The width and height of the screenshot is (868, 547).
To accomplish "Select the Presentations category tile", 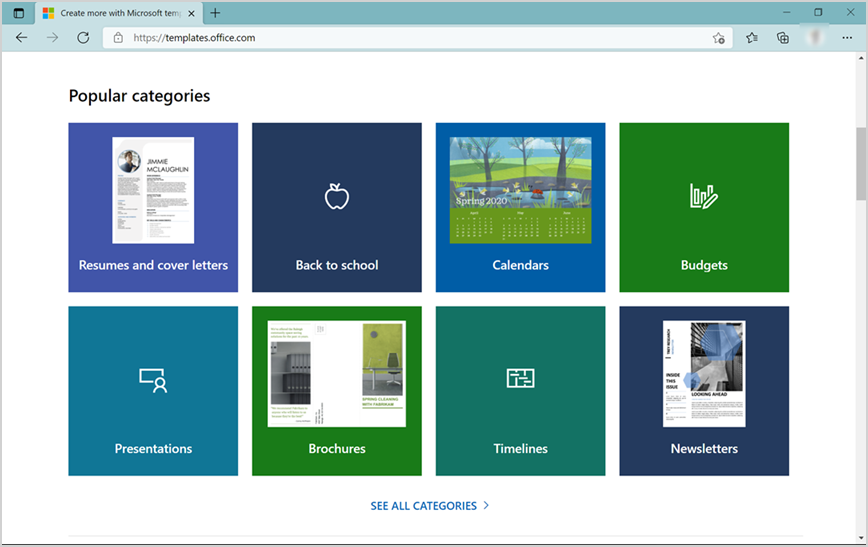I will pyautogui.click(x=153, y=391).
